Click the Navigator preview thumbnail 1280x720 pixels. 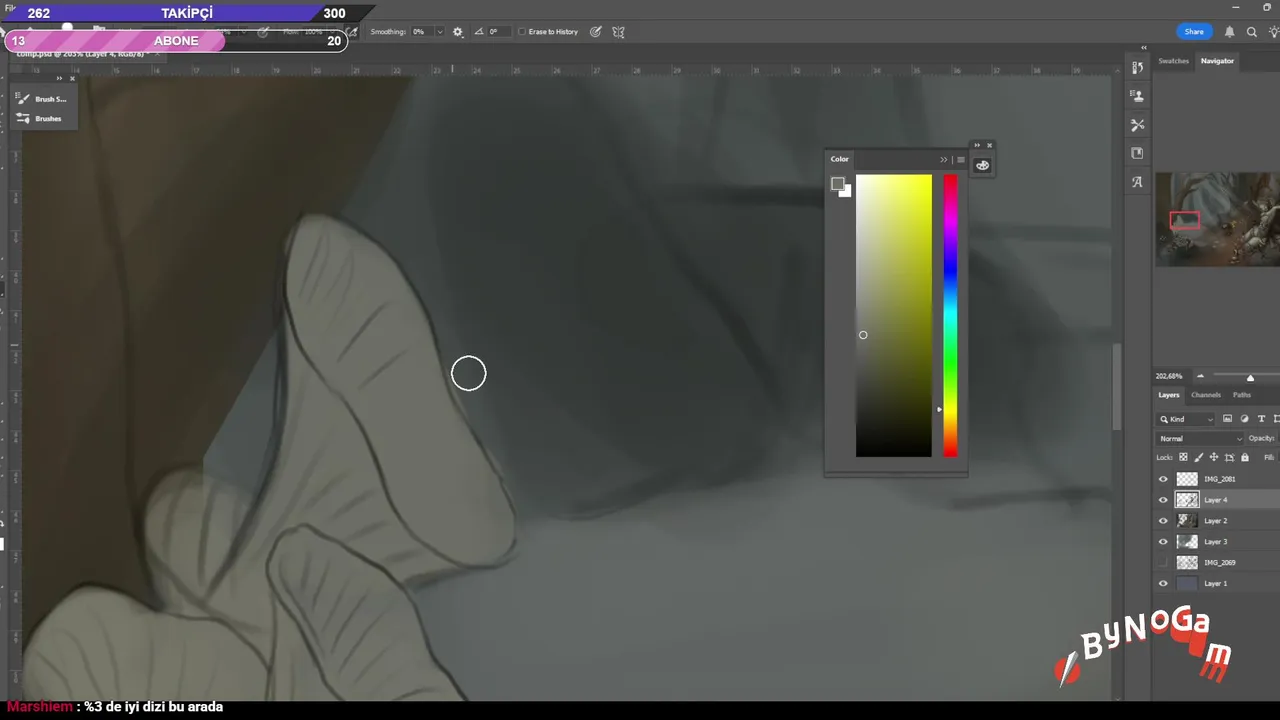[x=1217, y=219]
